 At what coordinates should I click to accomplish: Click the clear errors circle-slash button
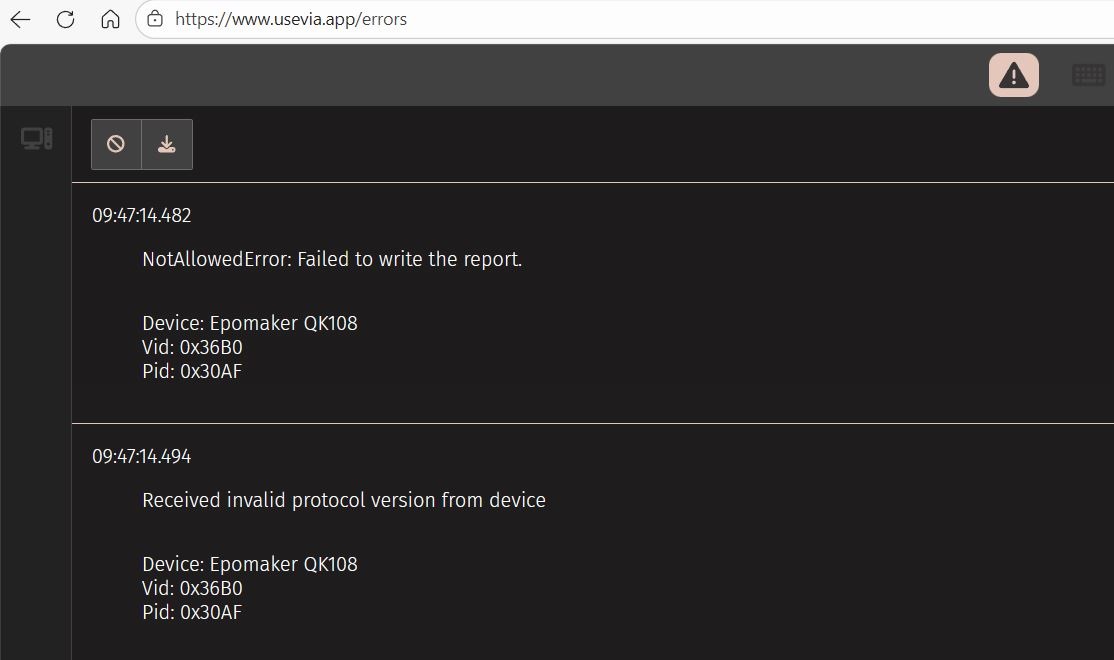coord(116,144)
